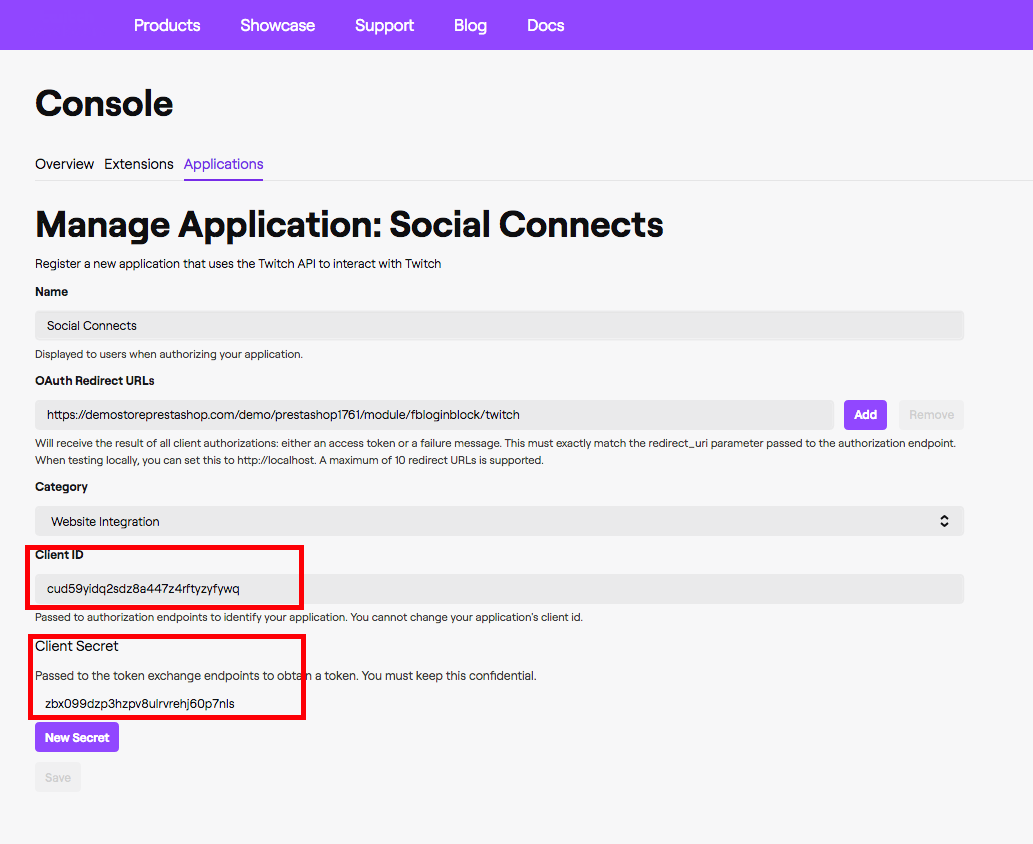Image resolution: width=1033 pixels, height=844 pixels.
Task: Click the Client ID label
Action: tap(59, 555)
